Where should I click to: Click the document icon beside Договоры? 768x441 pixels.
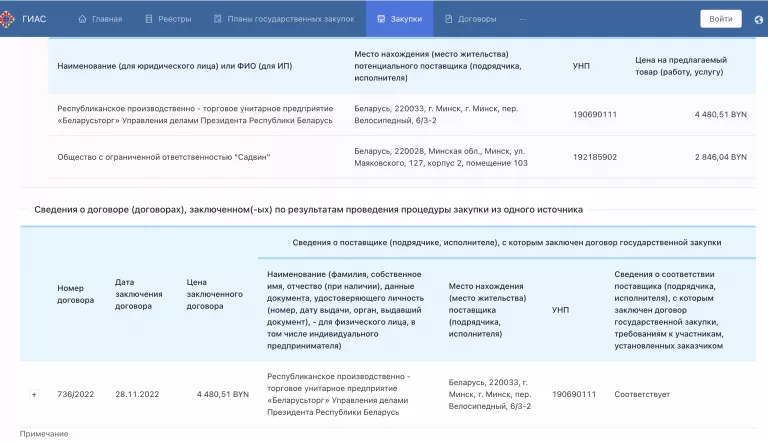449,19
